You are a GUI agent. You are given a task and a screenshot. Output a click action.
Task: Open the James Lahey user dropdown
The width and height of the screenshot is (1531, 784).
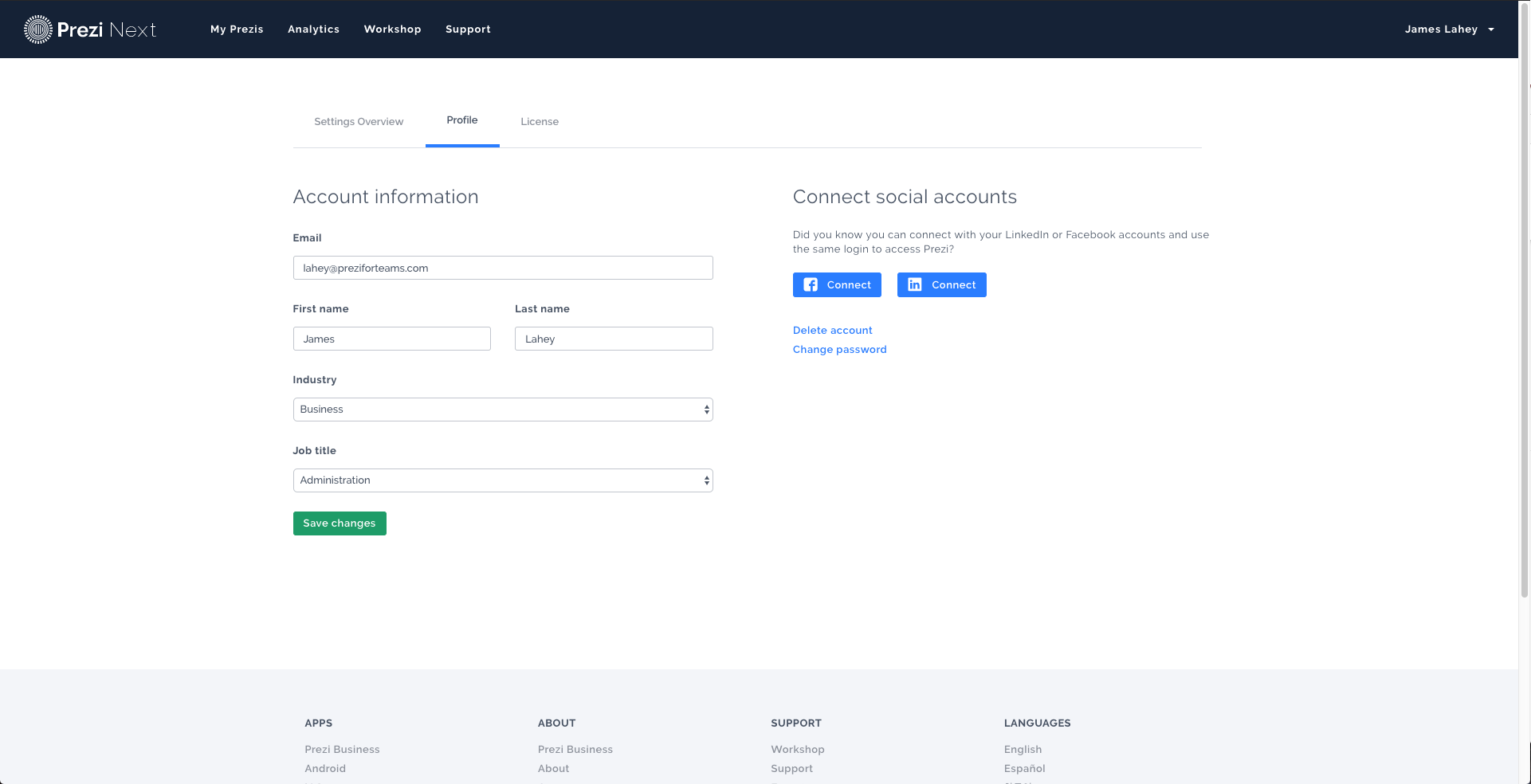1449,29
